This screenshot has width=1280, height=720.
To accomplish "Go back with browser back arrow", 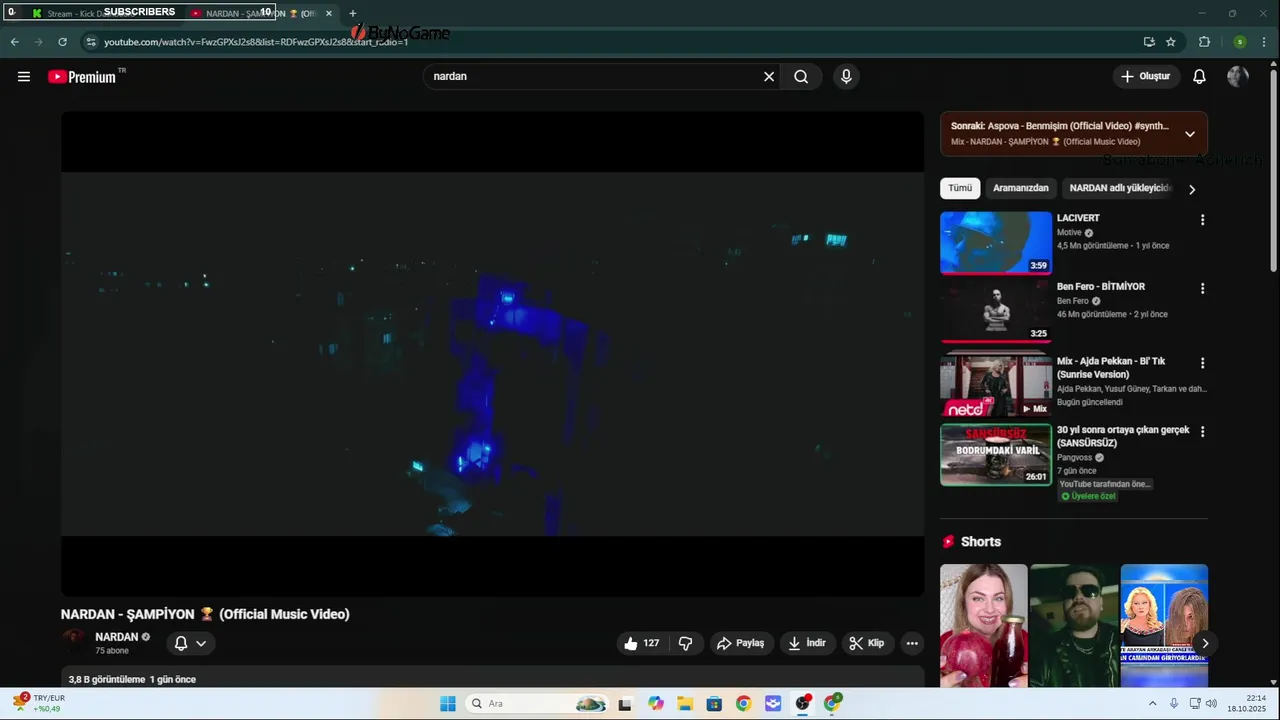I will [14, 42].
